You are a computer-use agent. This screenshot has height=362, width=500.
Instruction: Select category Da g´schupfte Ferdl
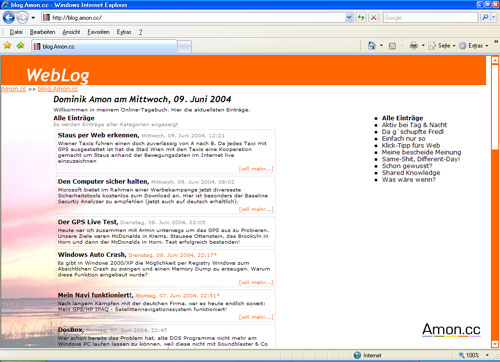click(x=413, y=132)
